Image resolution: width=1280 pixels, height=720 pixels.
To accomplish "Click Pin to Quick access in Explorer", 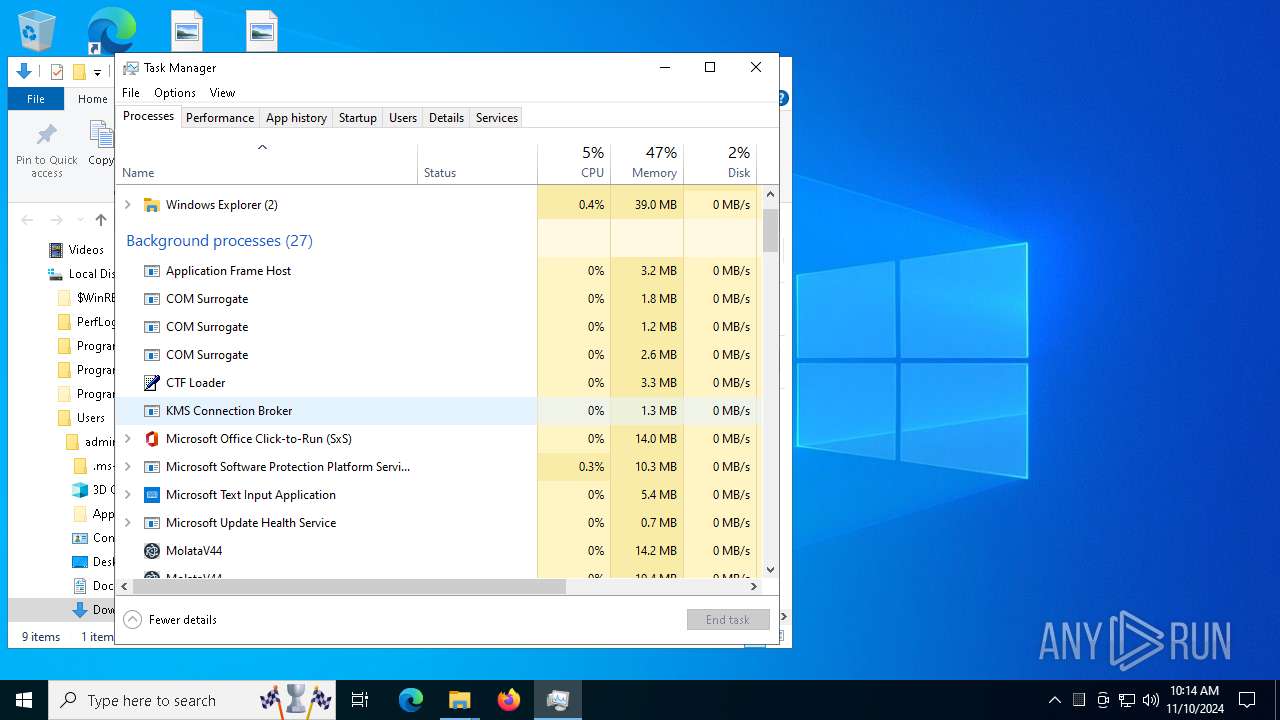I will click(46, 151).
